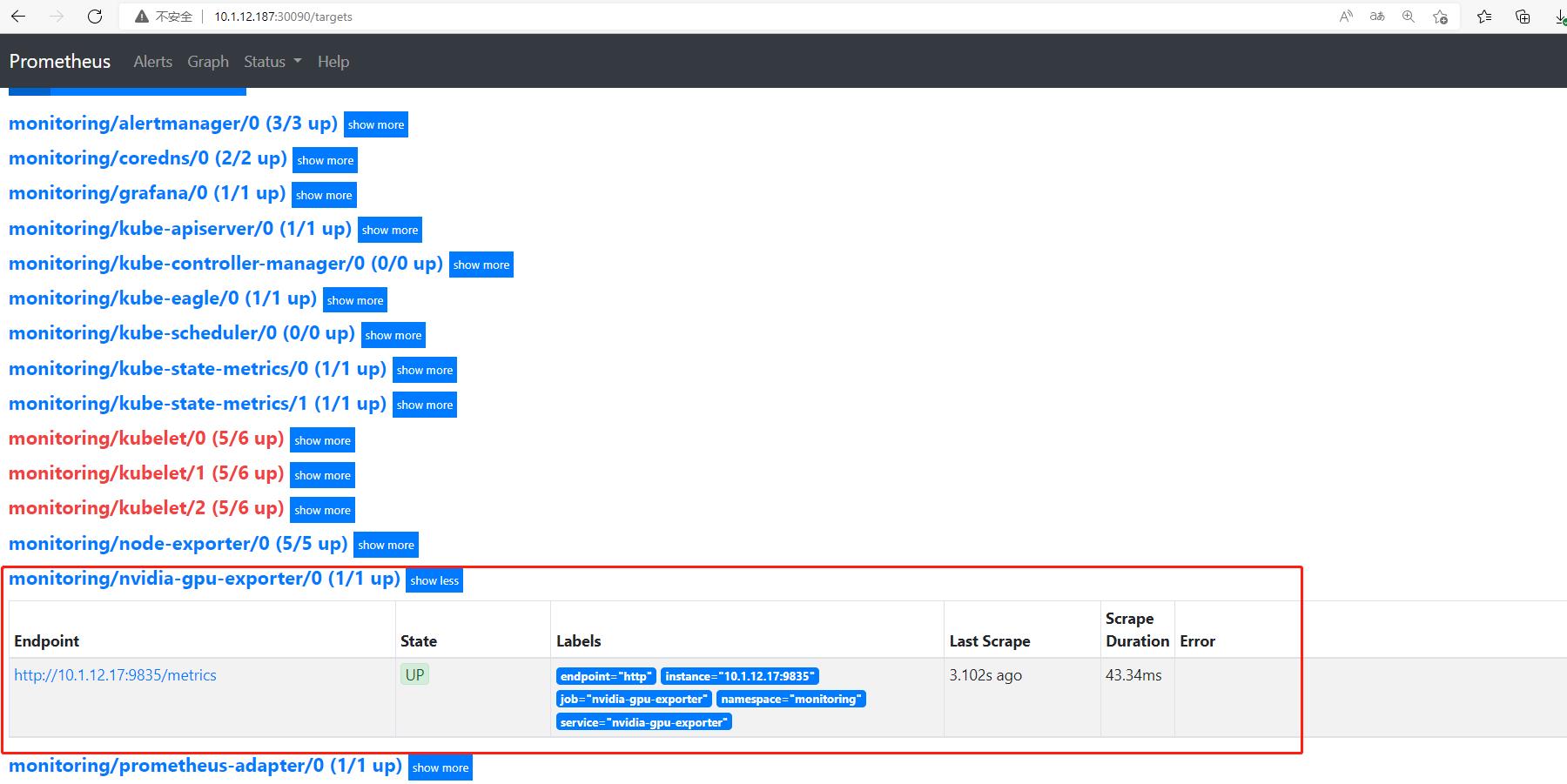Open the collections icon
The height and width of the screenshot is (784, 1567).
(x=1523, y=17)
